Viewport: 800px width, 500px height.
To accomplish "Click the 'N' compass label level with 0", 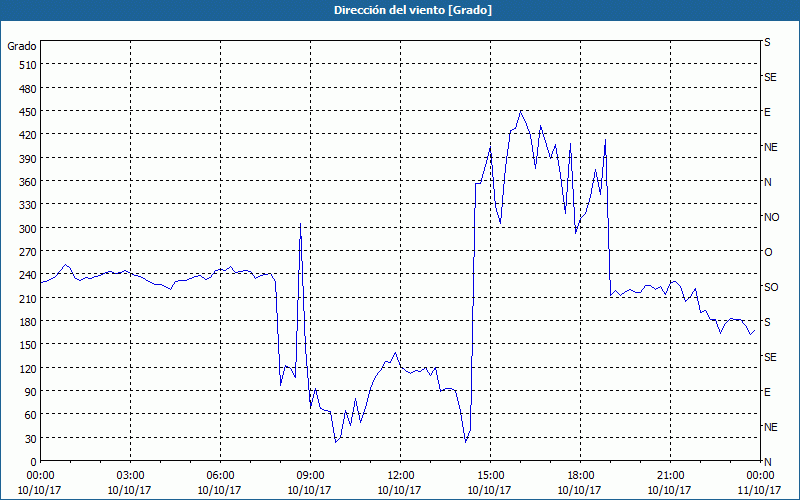I will [767, 462].
